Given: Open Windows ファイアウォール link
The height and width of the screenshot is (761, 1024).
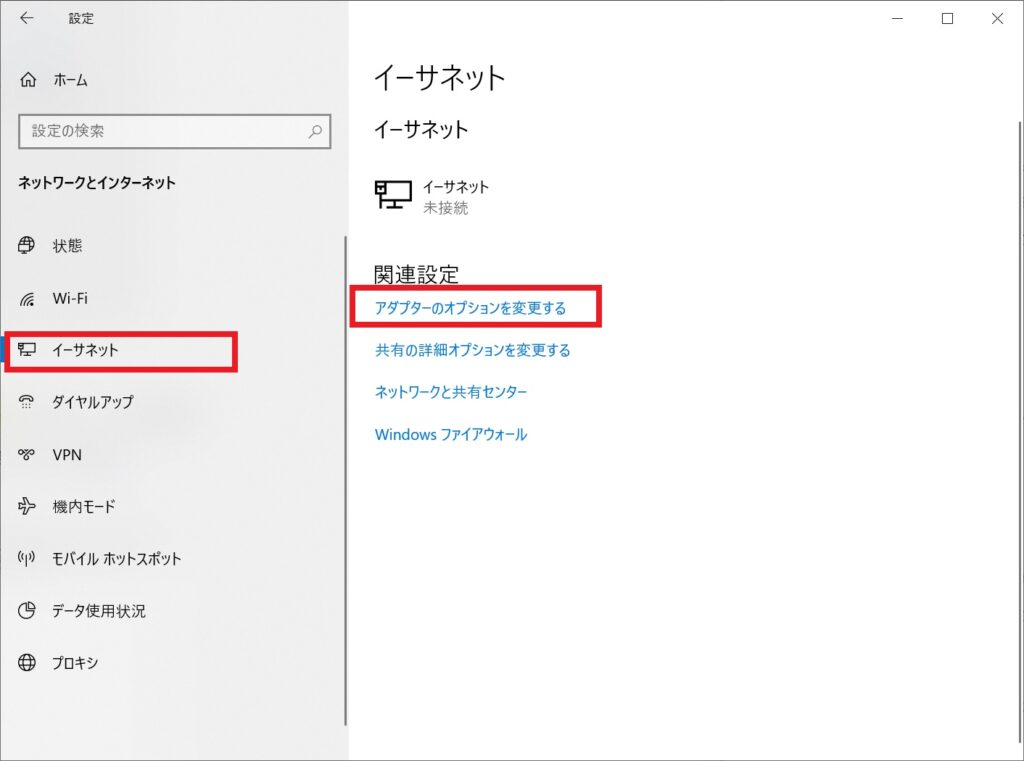Looking at the screenshot, I should point(451,434).
